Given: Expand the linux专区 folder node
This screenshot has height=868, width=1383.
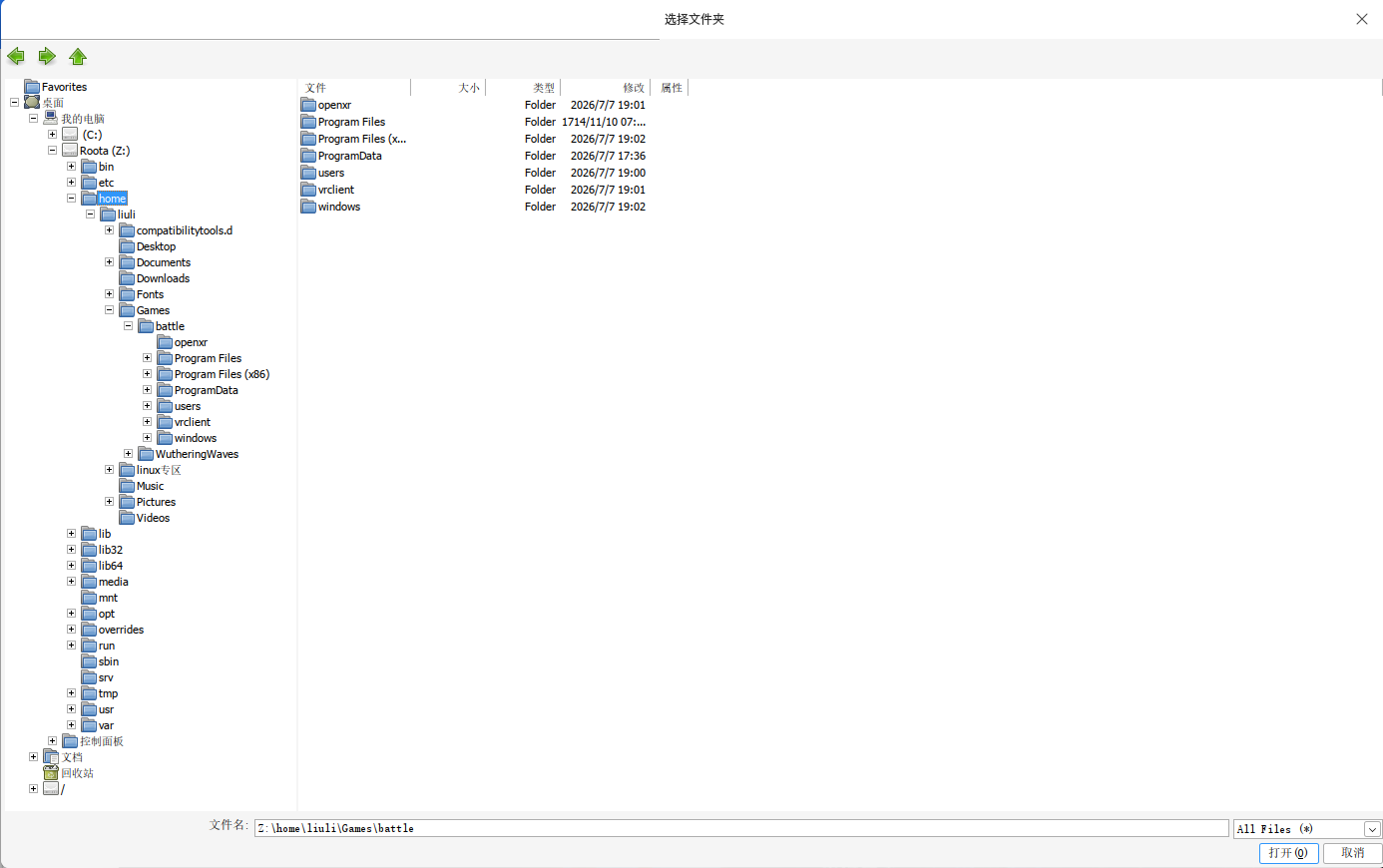Looking at the screenshot, I should (x=109, y=470).
